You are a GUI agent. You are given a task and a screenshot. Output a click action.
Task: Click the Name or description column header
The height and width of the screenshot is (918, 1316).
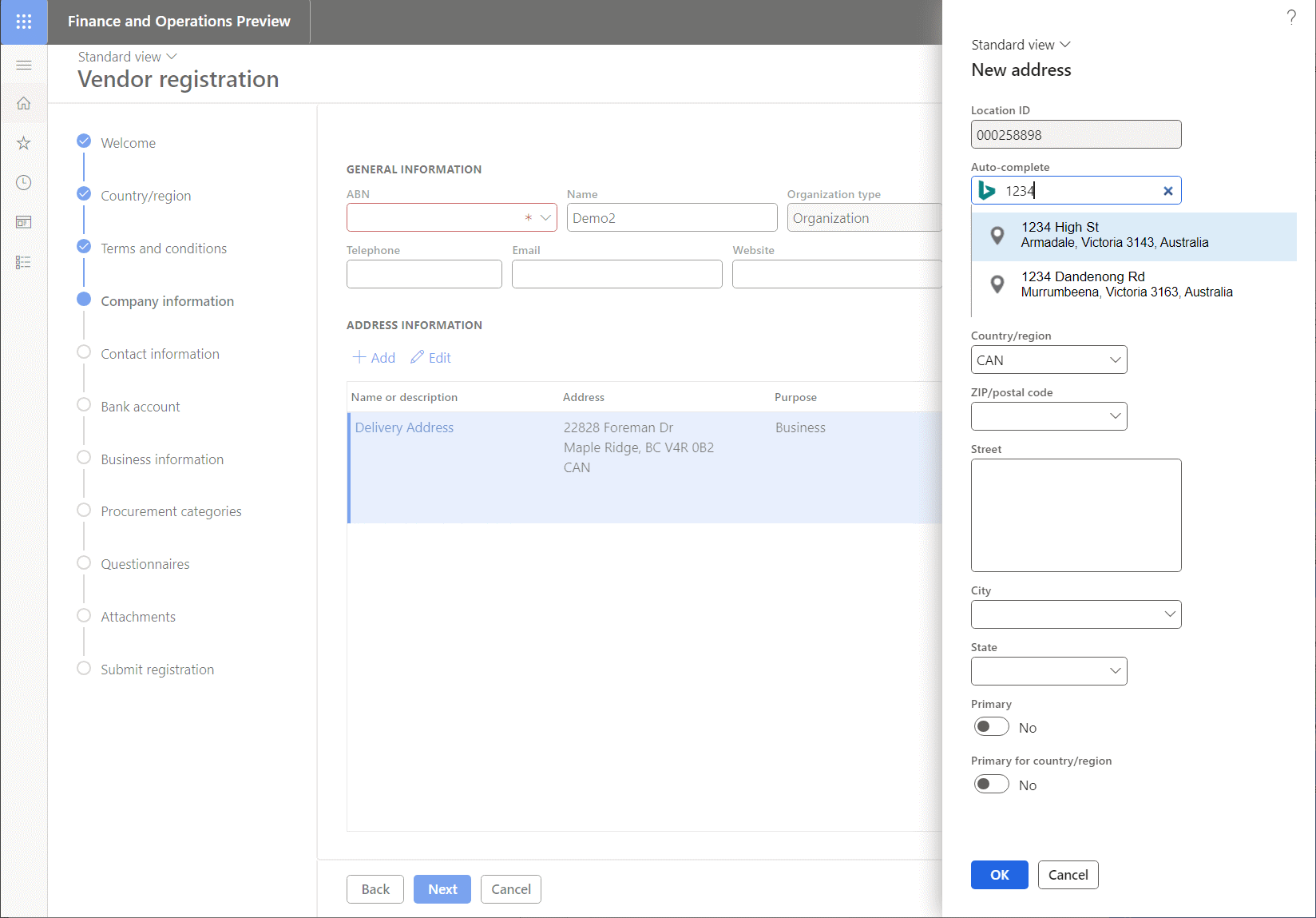pos(404,397)
